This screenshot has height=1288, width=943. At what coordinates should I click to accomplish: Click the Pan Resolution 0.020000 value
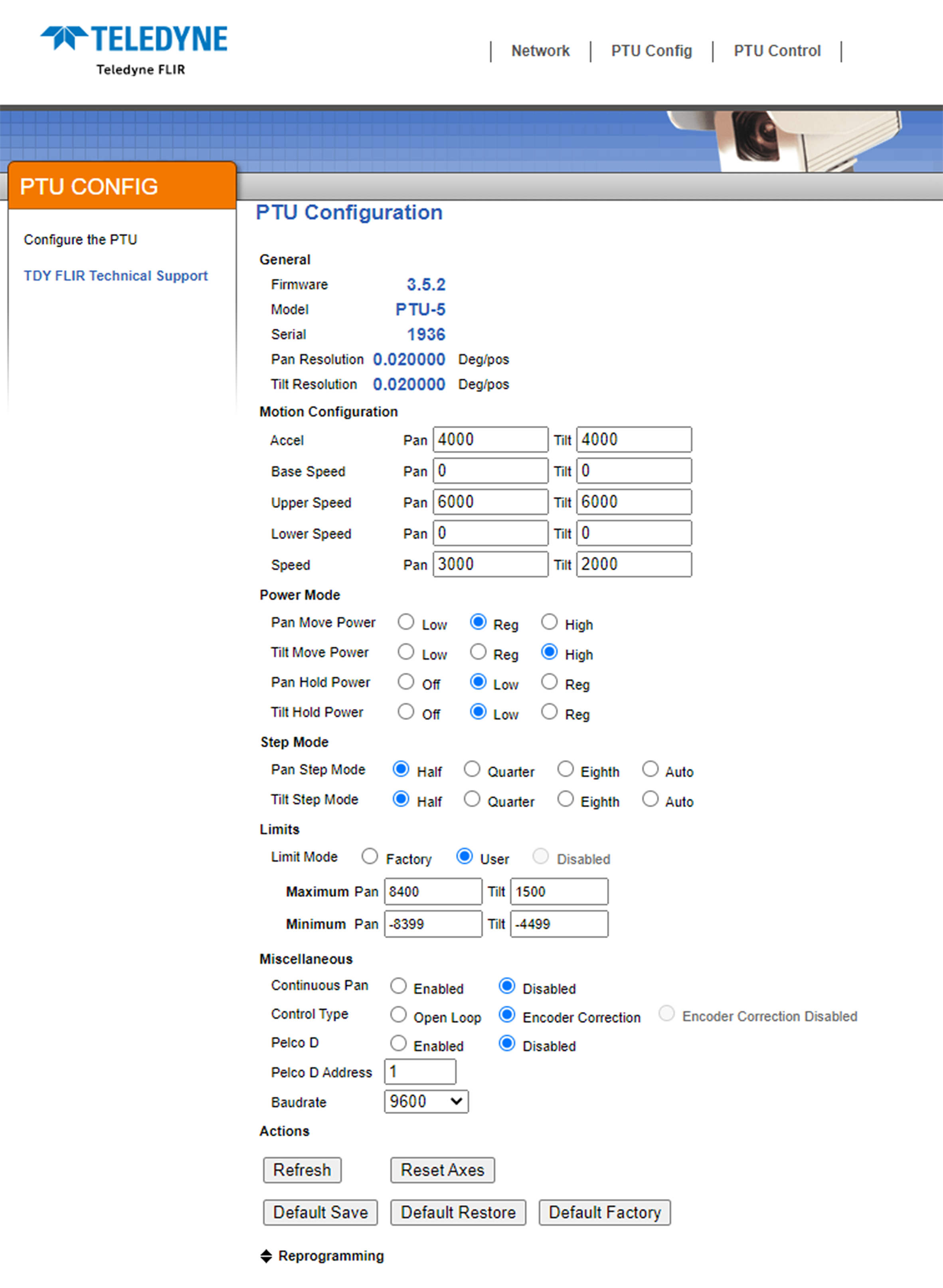click(x=409, y=359)
